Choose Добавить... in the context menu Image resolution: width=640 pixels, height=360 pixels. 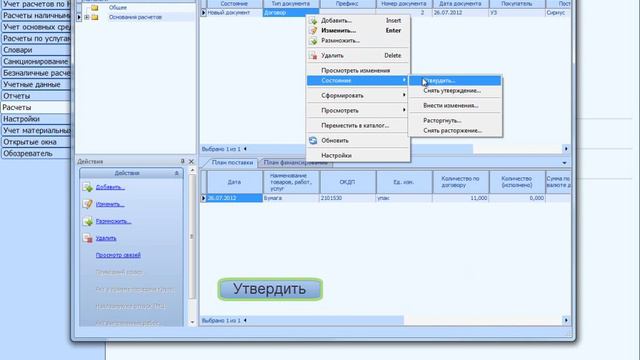click(x=358, y=20)
